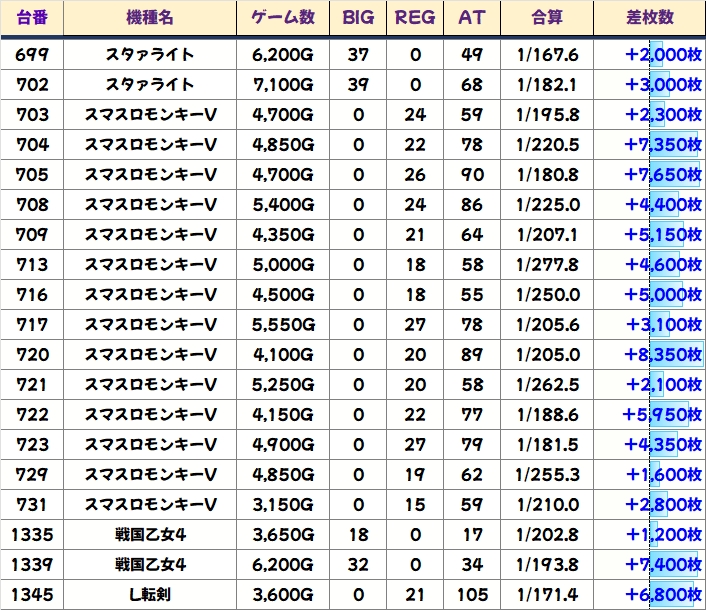Sort by the ゲーム数 column header
The height and width of the screenshot is (610, 706).
tap(283, 18)
